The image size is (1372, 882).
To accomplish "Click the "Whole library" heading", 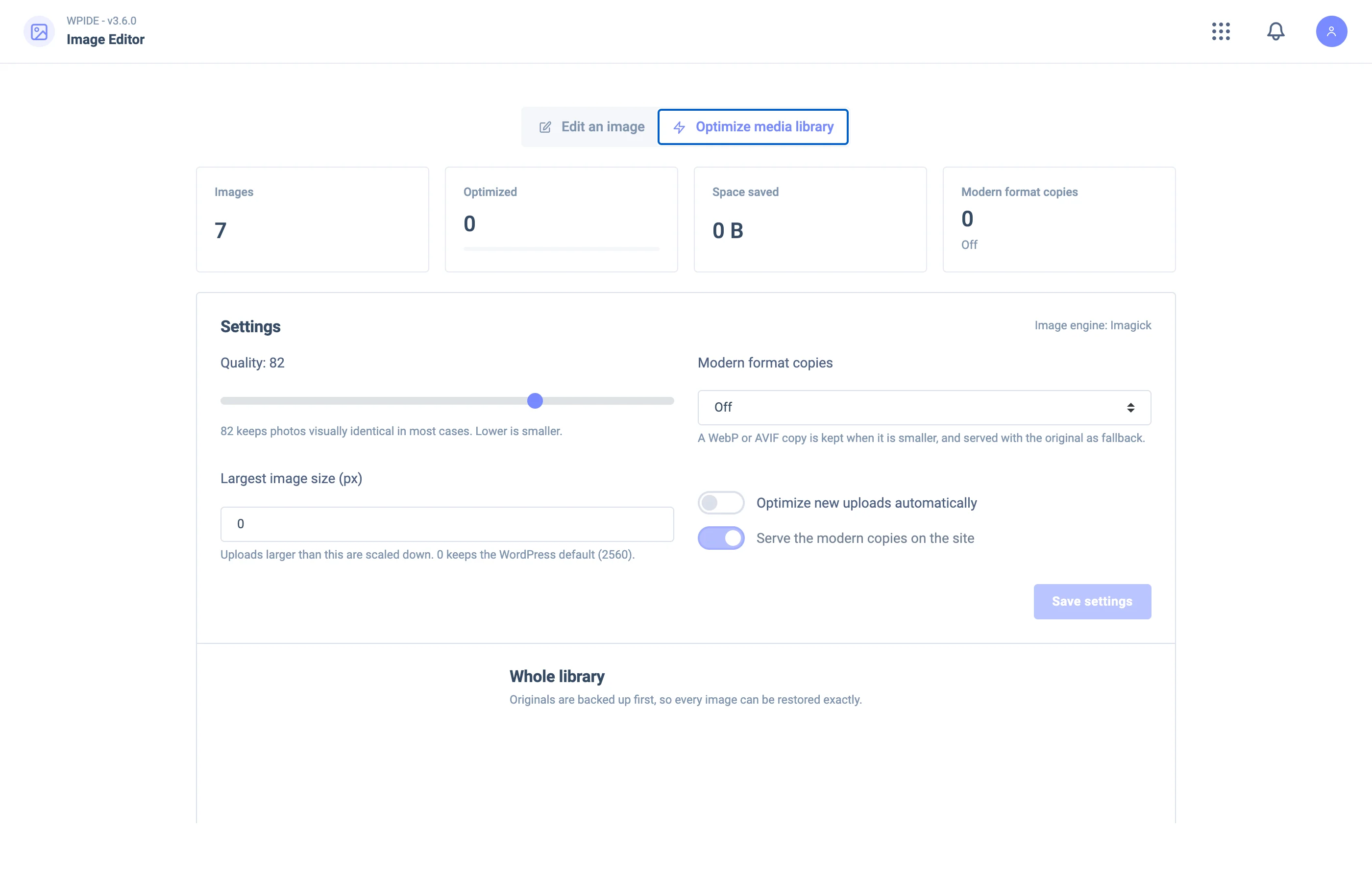I will click(557, 676).
